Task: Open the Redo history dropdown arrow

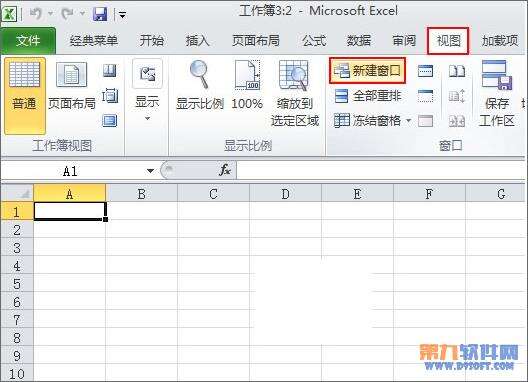Action: [x=82, y=14]
